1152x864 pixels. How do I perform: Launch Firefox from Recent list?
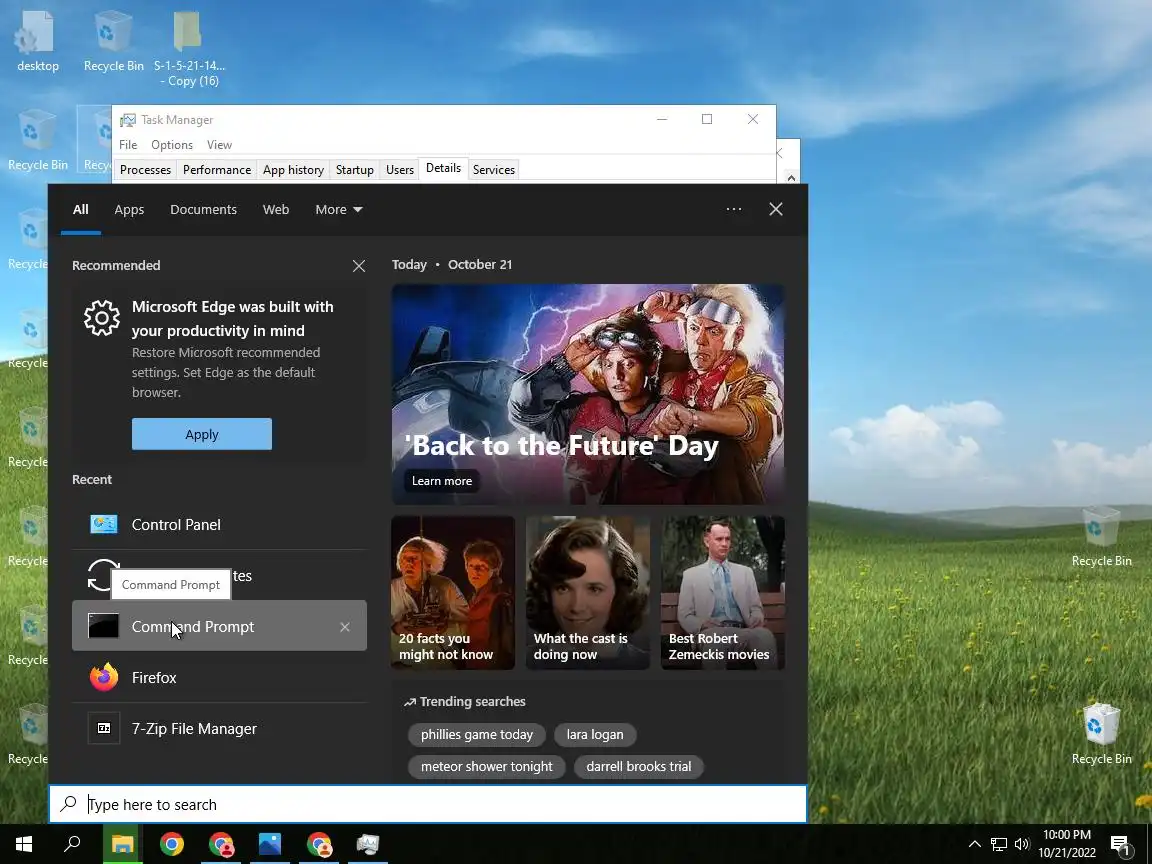click(x=219, y=677)
